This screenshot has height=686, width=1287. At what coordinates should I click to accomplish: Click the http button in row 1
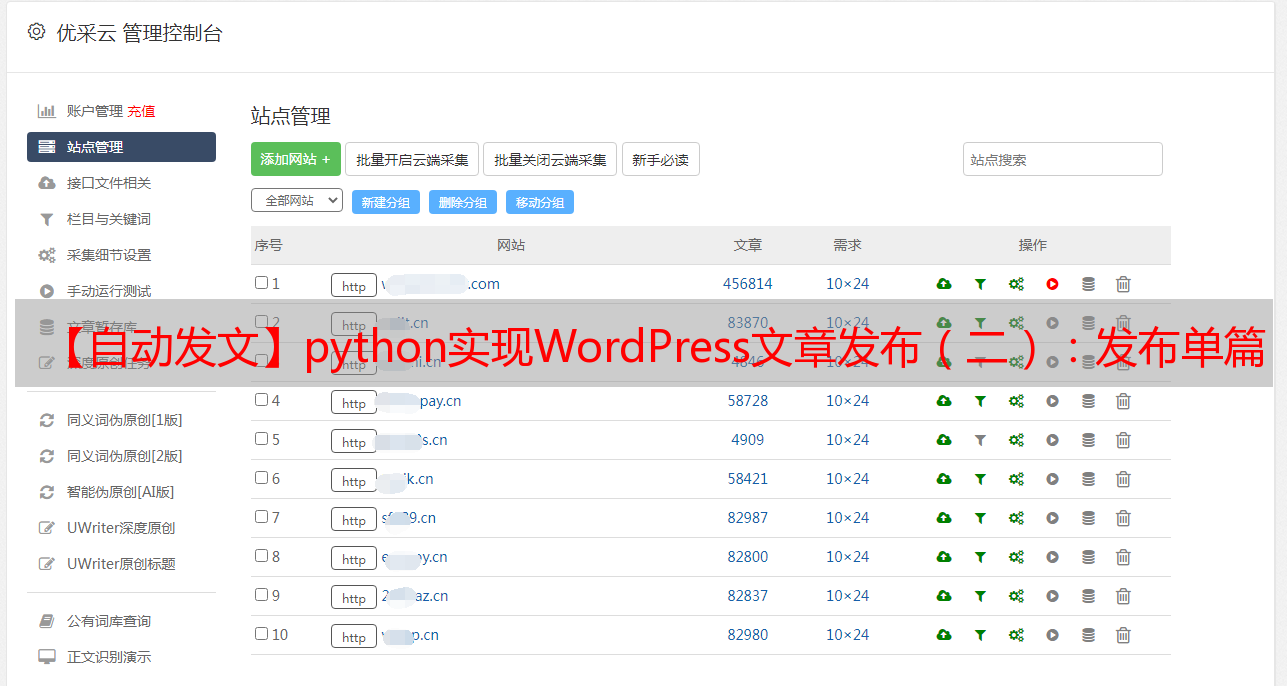point(354,285)
